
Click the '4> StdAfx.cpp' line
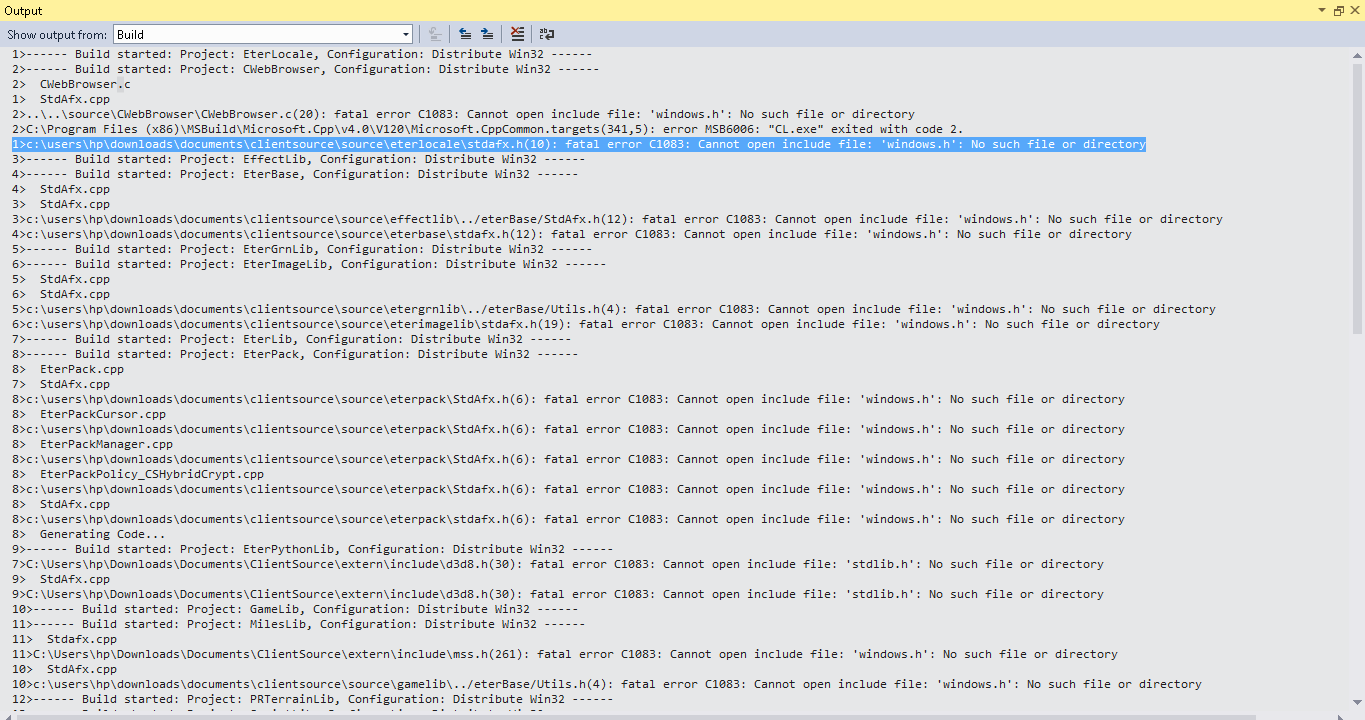coord(61,189)
